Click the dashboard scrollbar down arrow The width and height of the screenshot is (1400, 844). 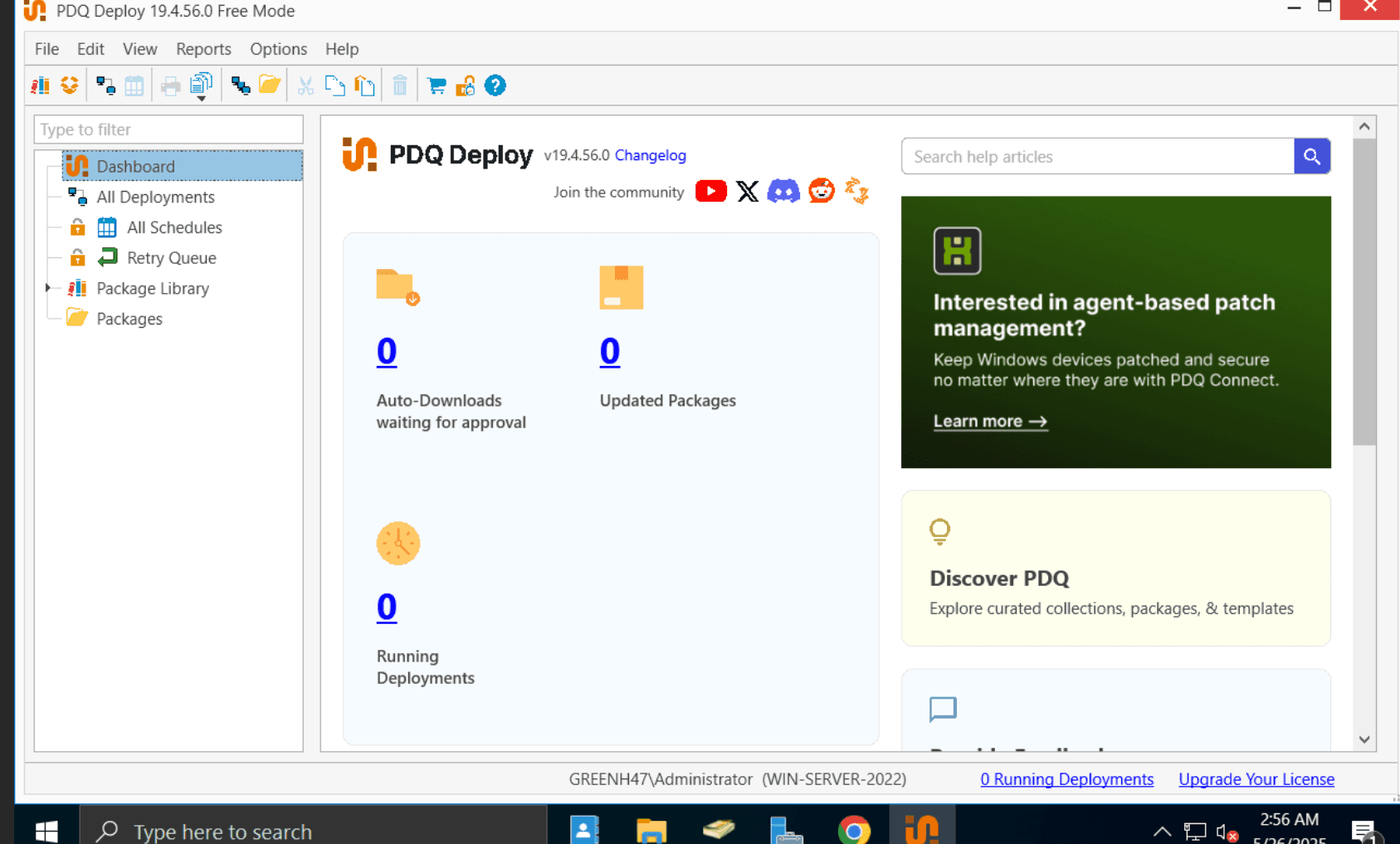(1364, 739)
